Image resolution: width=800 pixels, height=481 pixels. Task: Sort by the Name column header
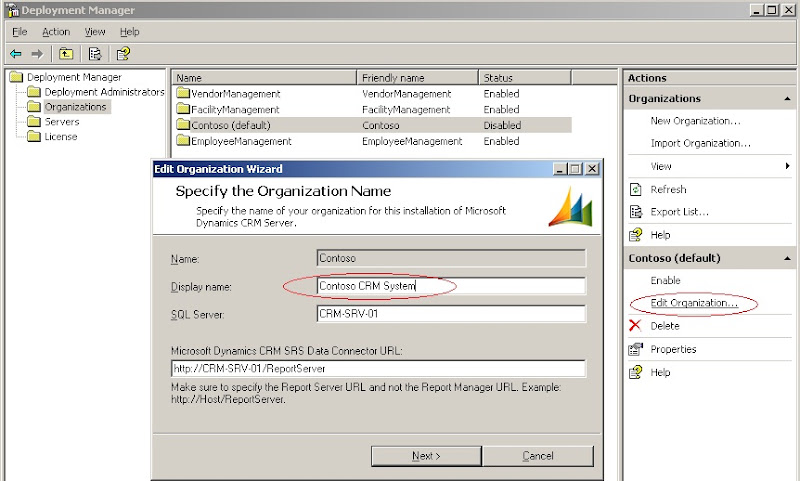[264, 78]
